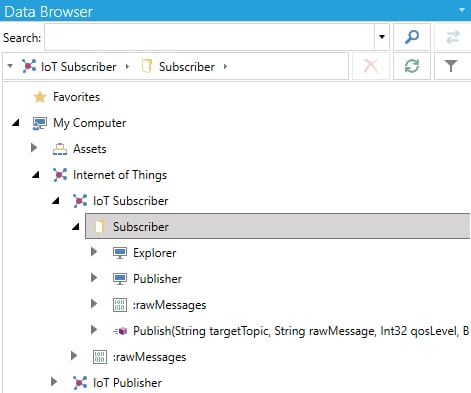Click the Subscriber folder icon in tree
Screen dimensions: 471x393
(100, 227)
